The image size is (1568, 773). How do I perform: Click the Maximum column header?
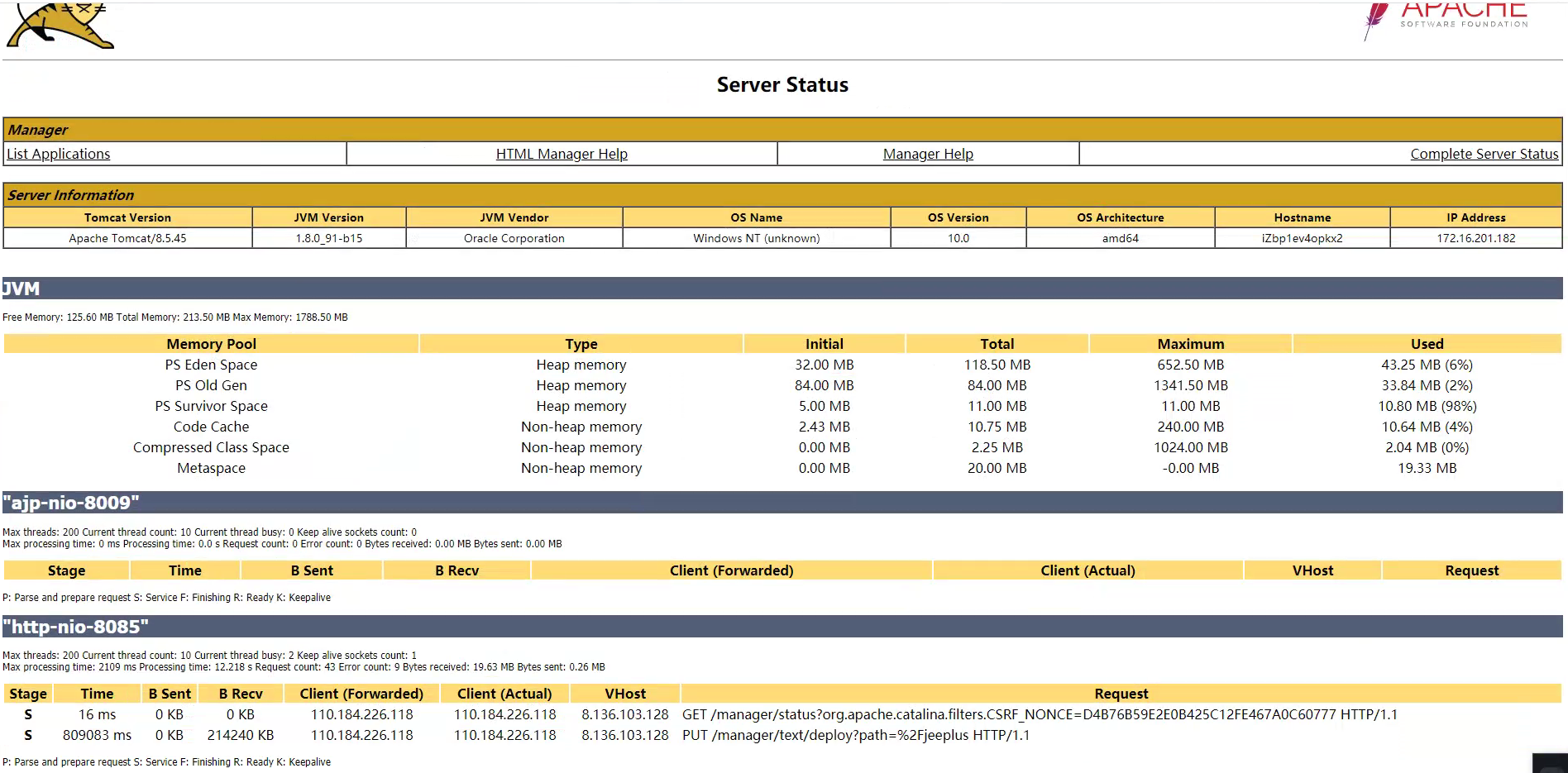pyautogui.click(x=1191, y=344)
